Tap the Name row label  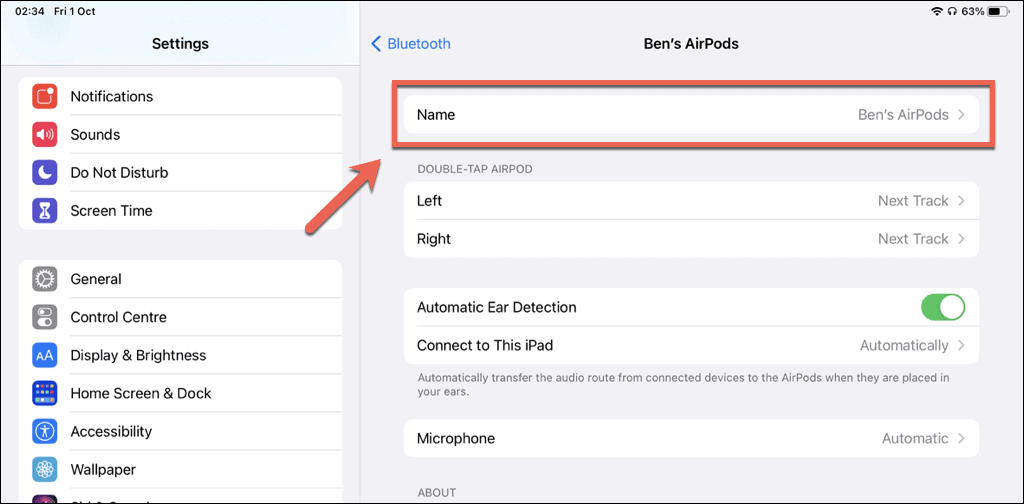436,115
